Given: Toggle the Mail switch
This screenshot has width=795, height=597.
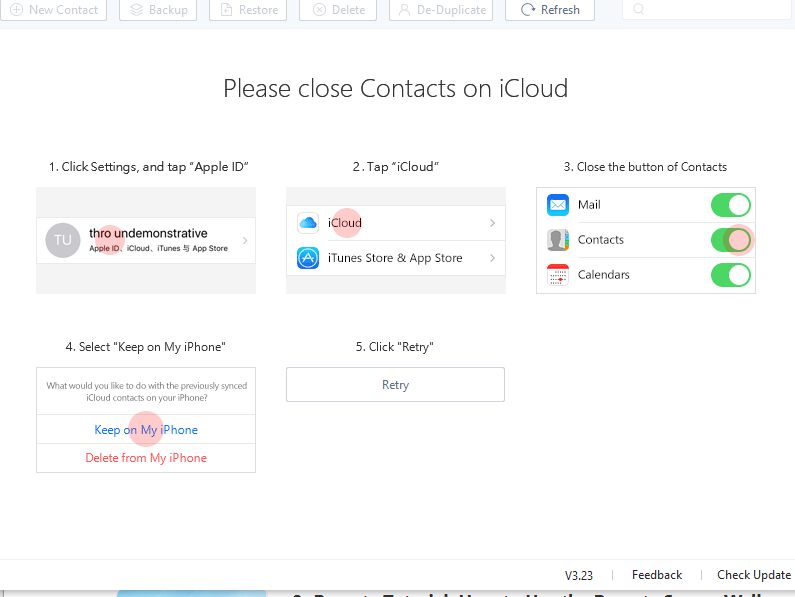Looking at the screenshot, I should click(x=731, y=205).
